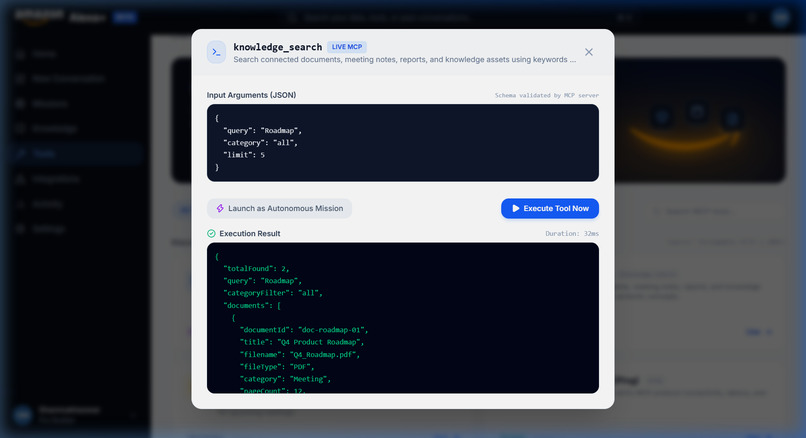Click the "category": "all" input line
The height and width of the screenshot is (438, 806).
point(261,143)
